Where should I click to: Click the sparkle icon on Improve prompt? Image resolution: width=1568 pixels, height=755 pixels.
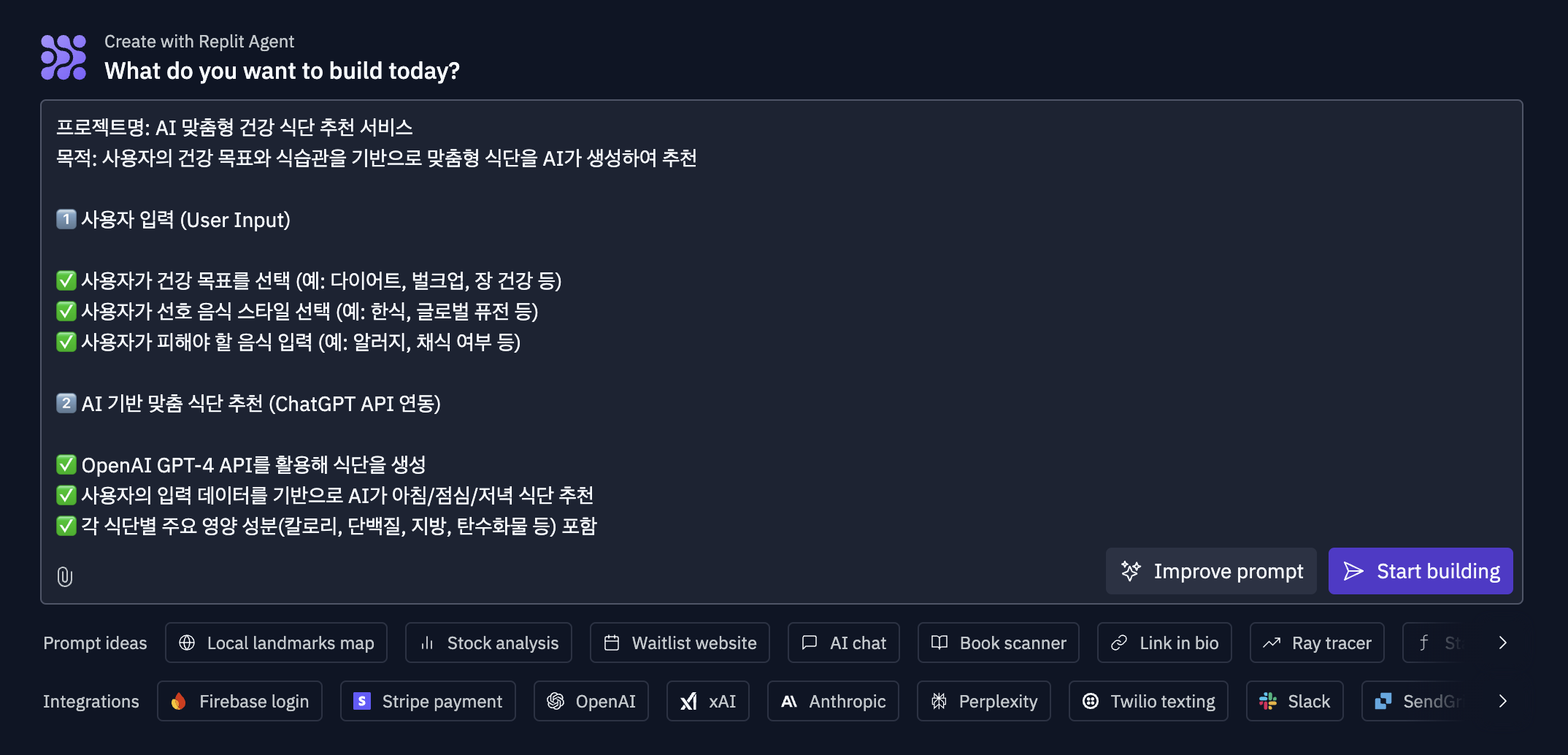(1131, 571)
